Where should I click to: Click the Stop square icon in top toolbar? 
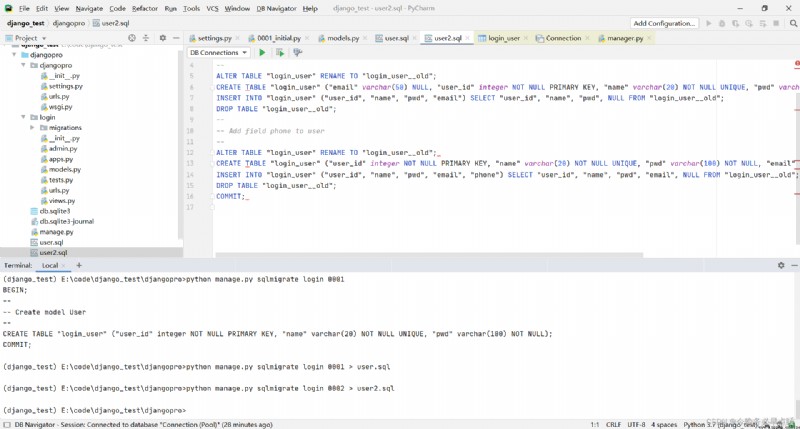point(776,23)
